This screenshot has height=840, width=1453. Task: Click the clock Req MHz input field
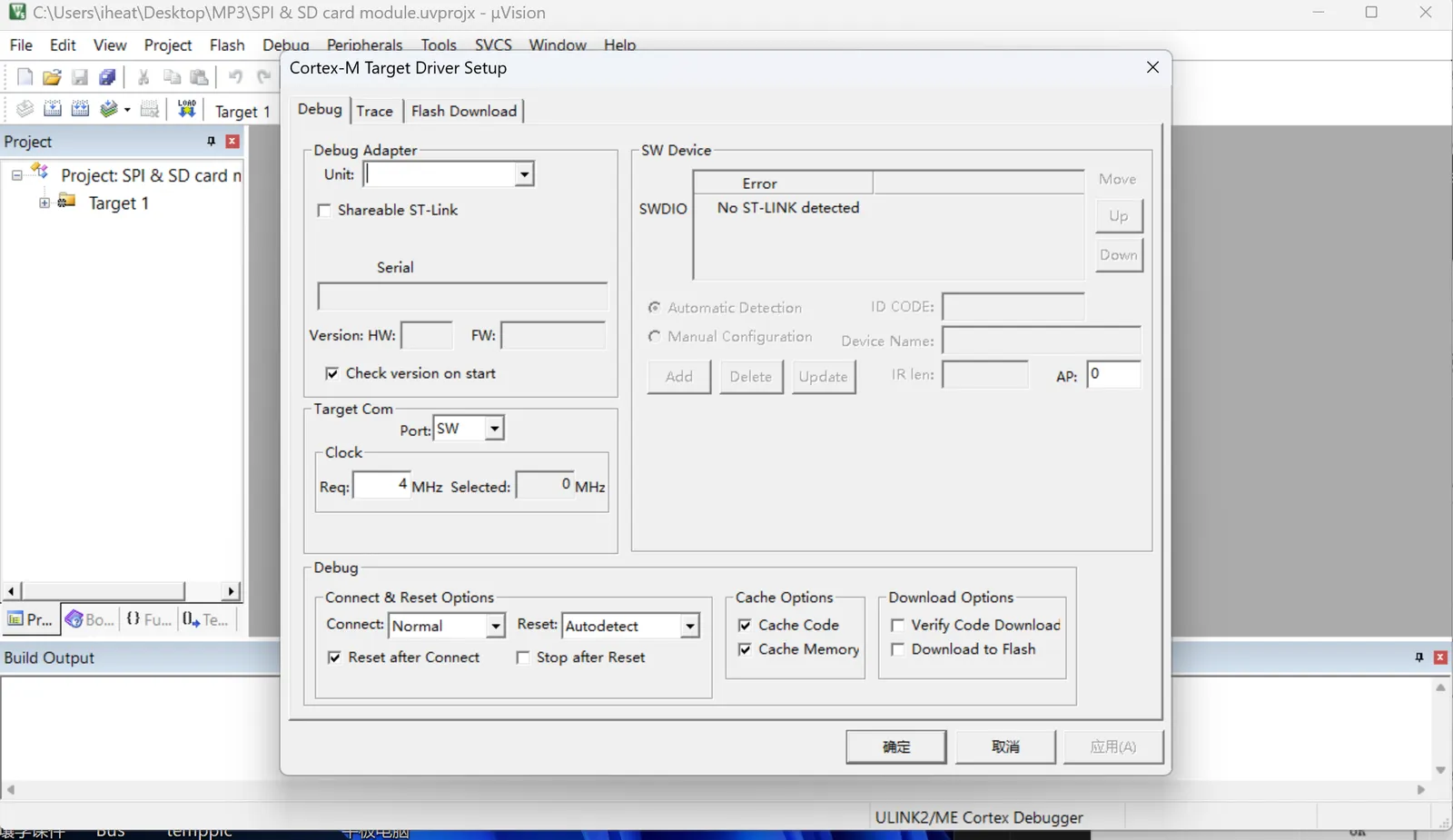tap(381, 485)
